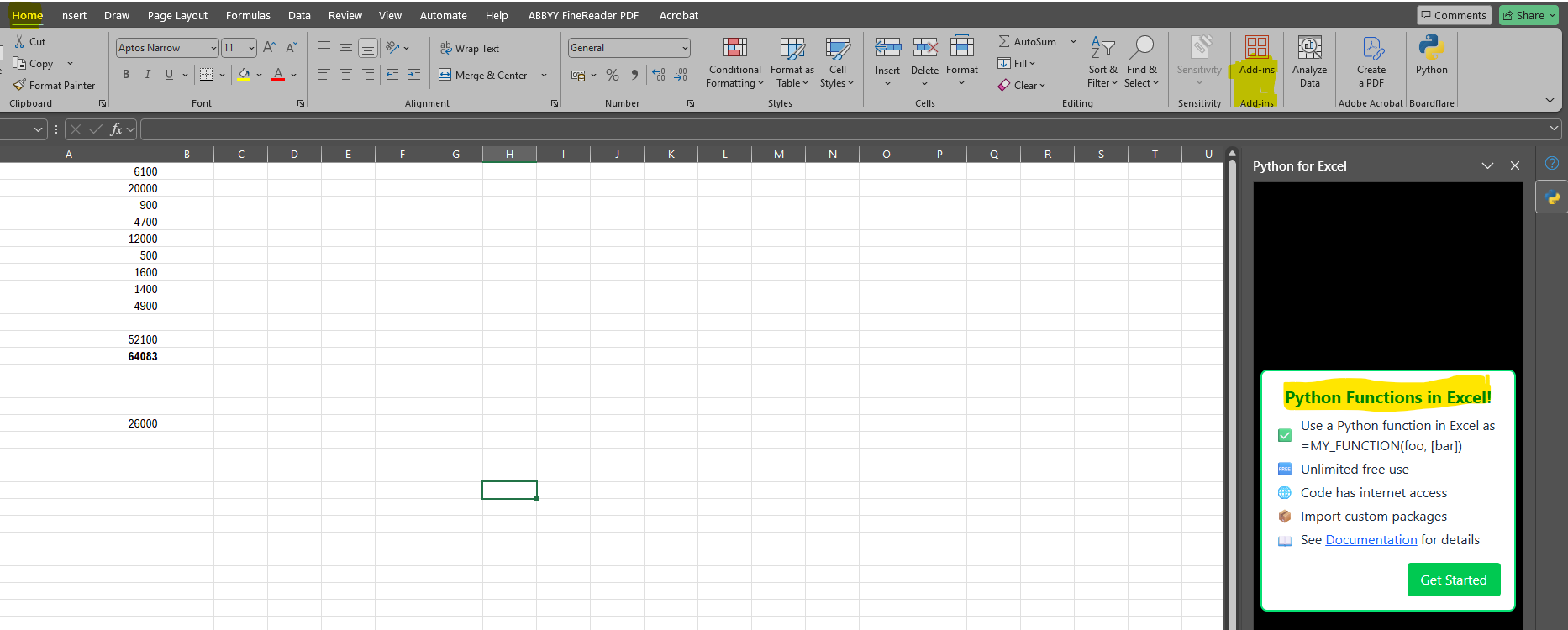Open the General number format dropdown
The height and width of the screenshot is (630, 1568).
pyautogui.click(x=685, y=48)
